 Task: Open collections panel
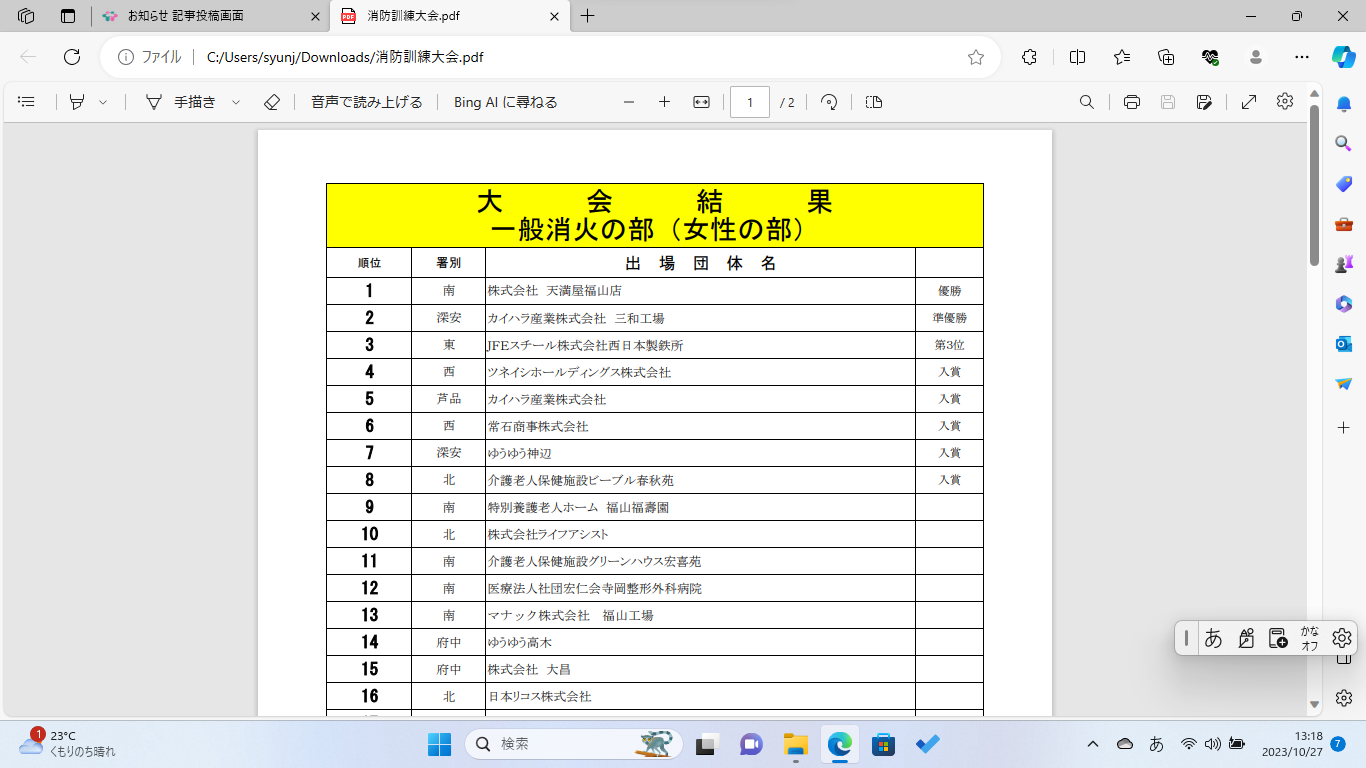pos(1166,57)
